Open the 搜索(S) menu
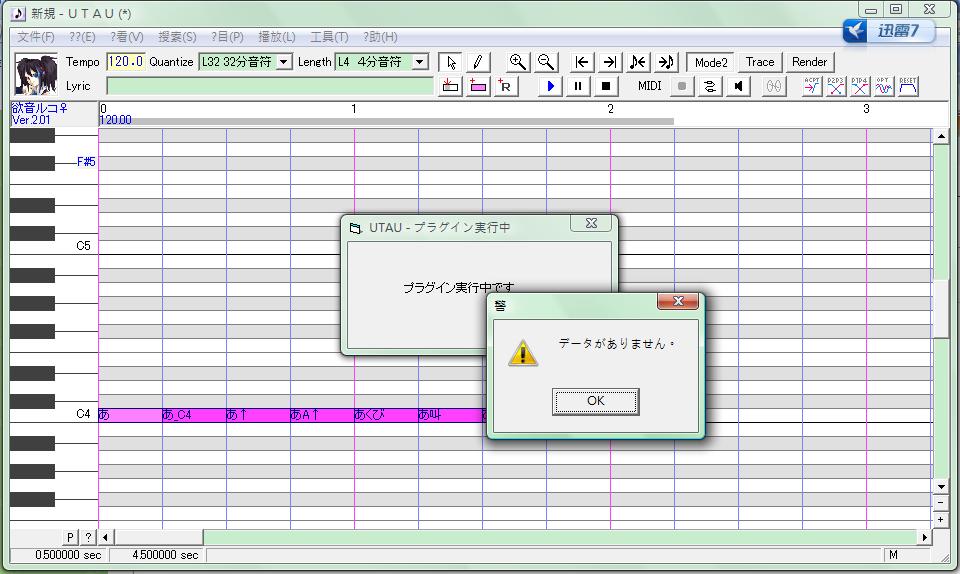This screenshot has width=960, height=574. [178, 37]
